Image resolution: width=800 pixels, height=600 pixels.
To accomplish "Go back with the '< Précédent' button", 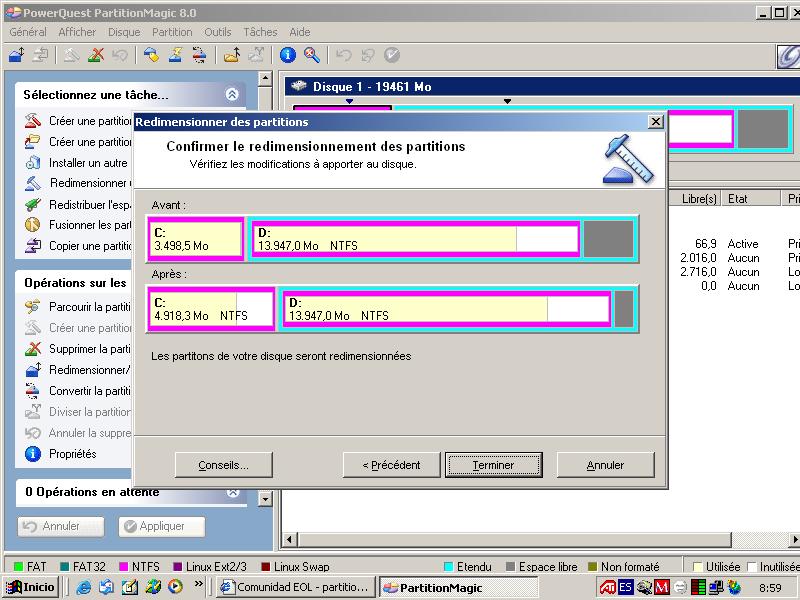I will [391, 465].
